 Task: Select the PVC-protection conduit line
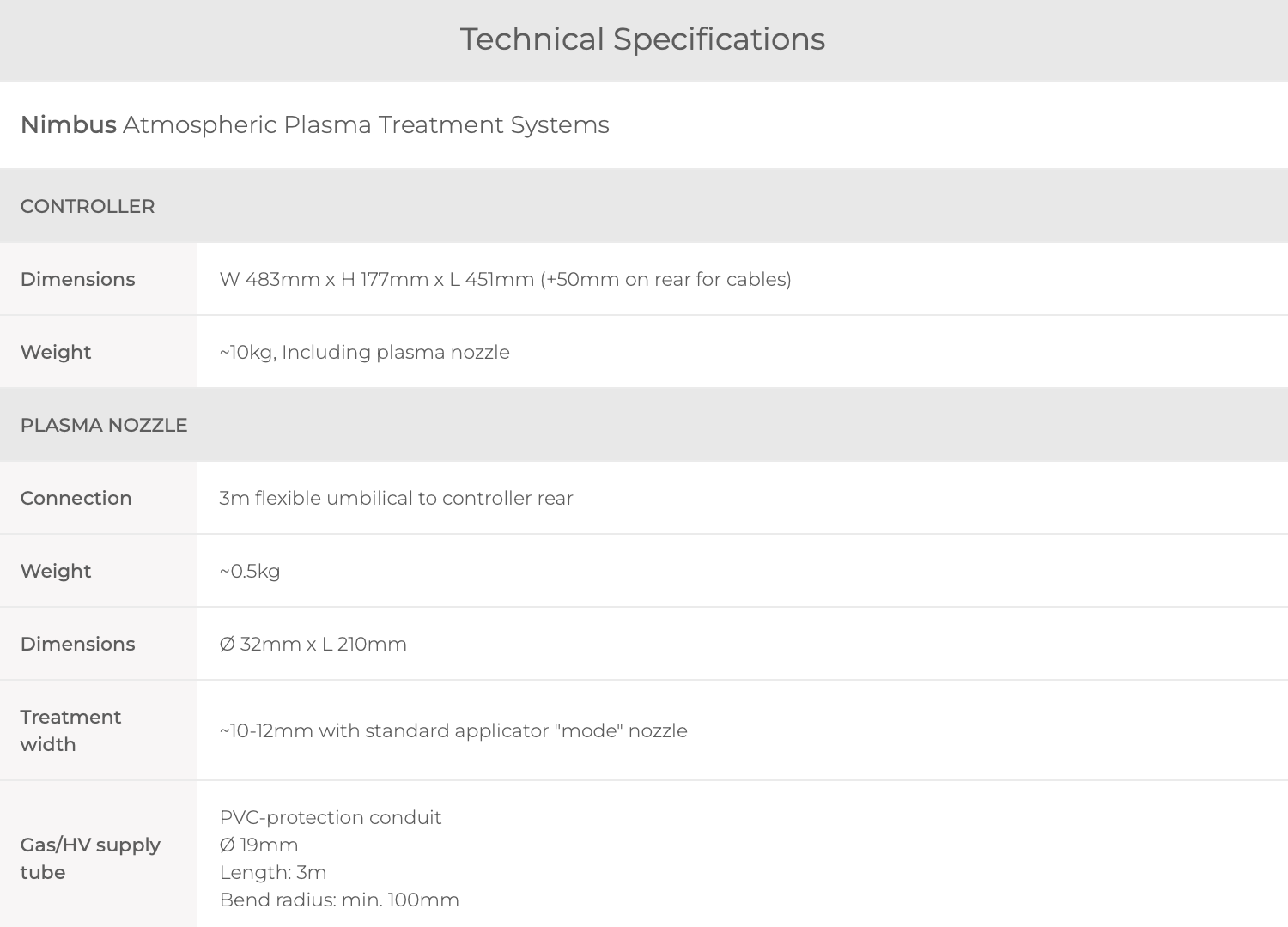pyautogui.click(x=331, y=818)
